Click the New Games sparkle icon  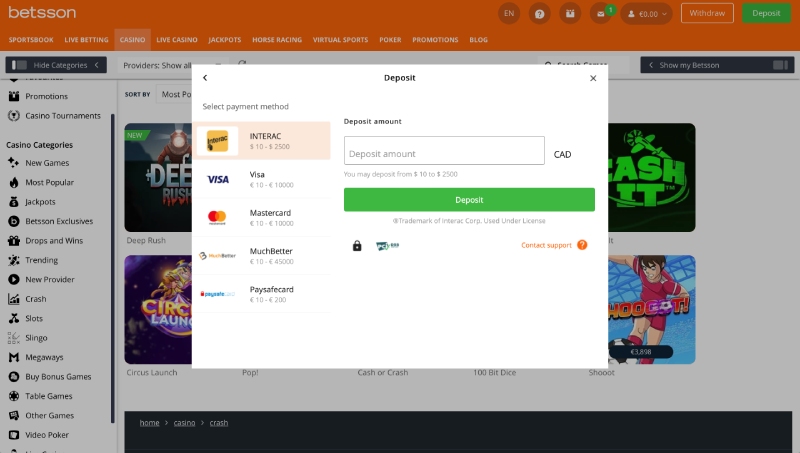point(14,163)
